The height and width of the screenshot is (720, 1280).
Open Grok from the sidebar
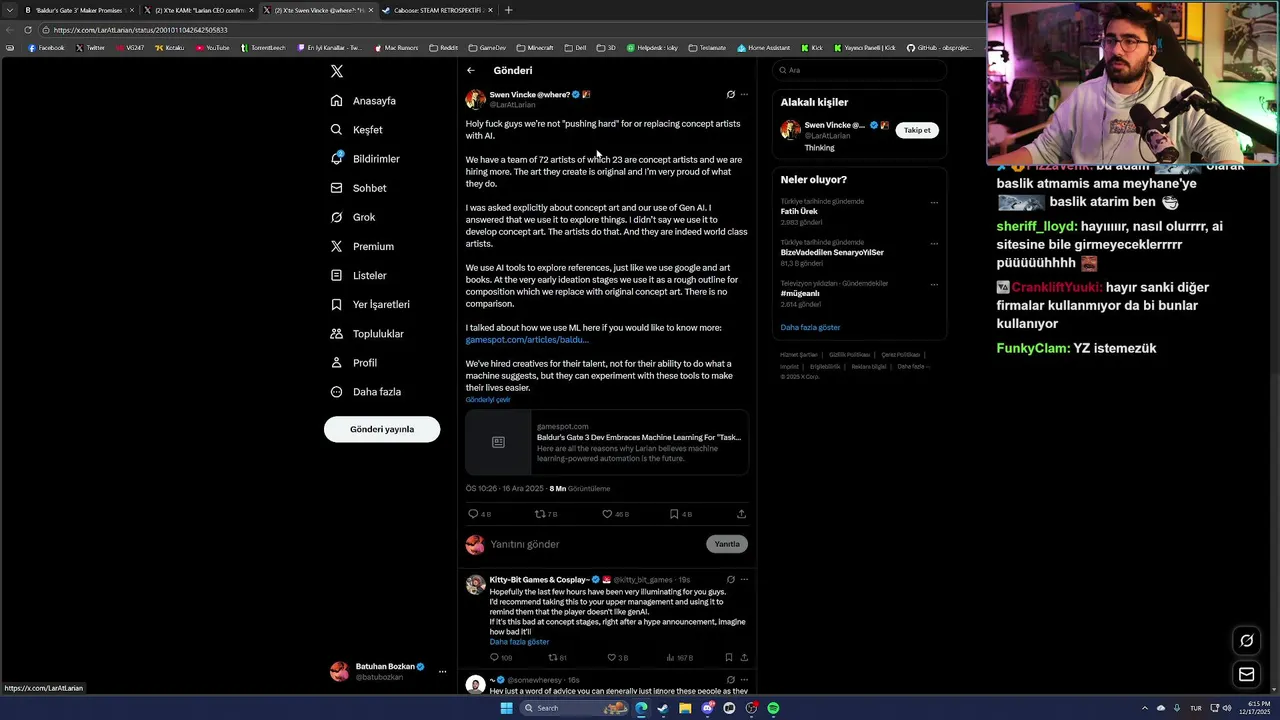(x=354, y=217)
